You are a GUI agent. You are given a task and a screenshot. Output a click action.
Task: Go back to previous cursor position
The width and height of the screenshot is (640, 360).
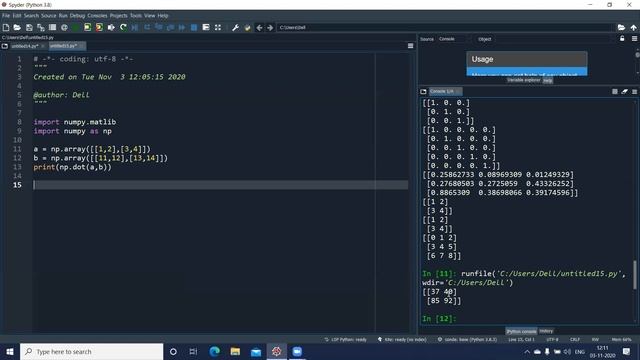point(259,27)
